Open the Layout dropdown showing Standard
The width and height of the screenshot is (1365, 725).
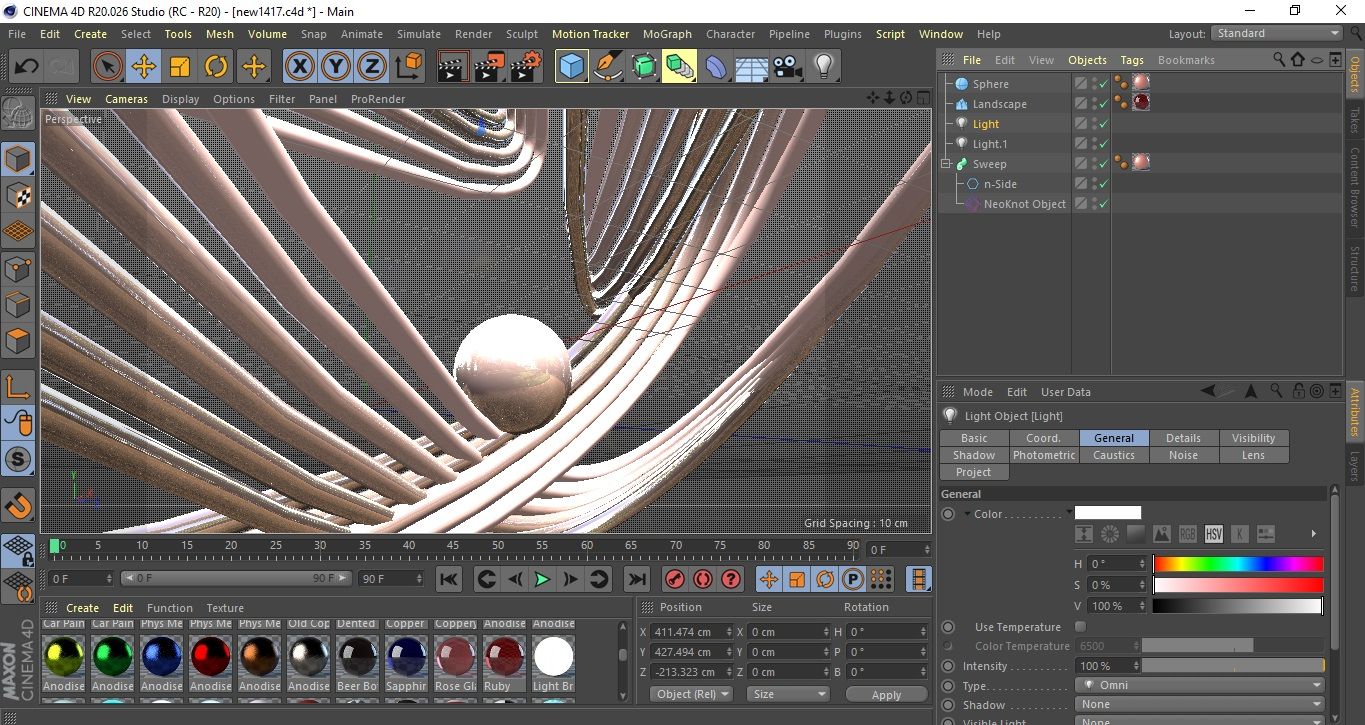(1277, 33)
